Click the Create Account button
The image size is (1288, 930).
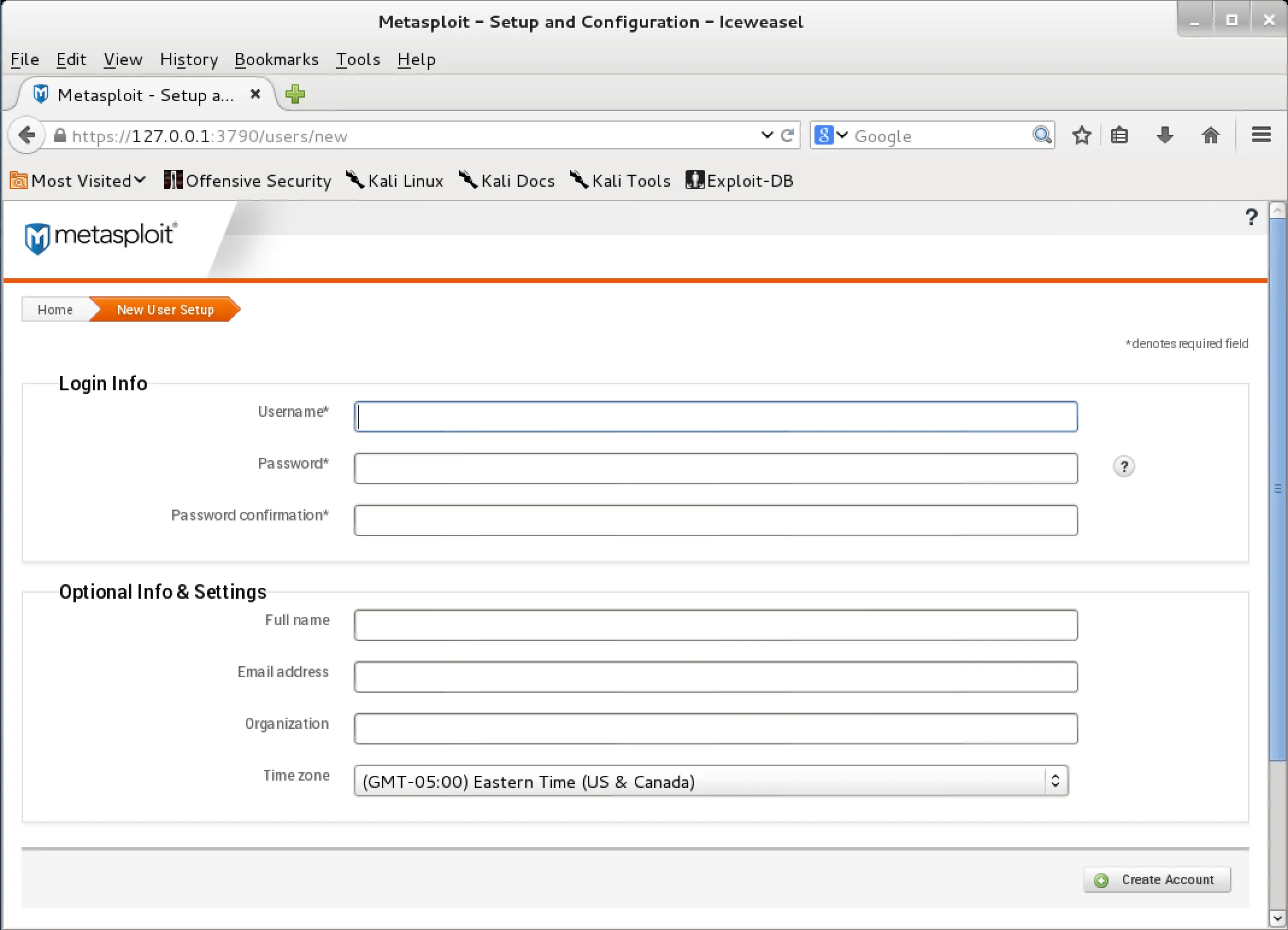tap(1157, 880)
